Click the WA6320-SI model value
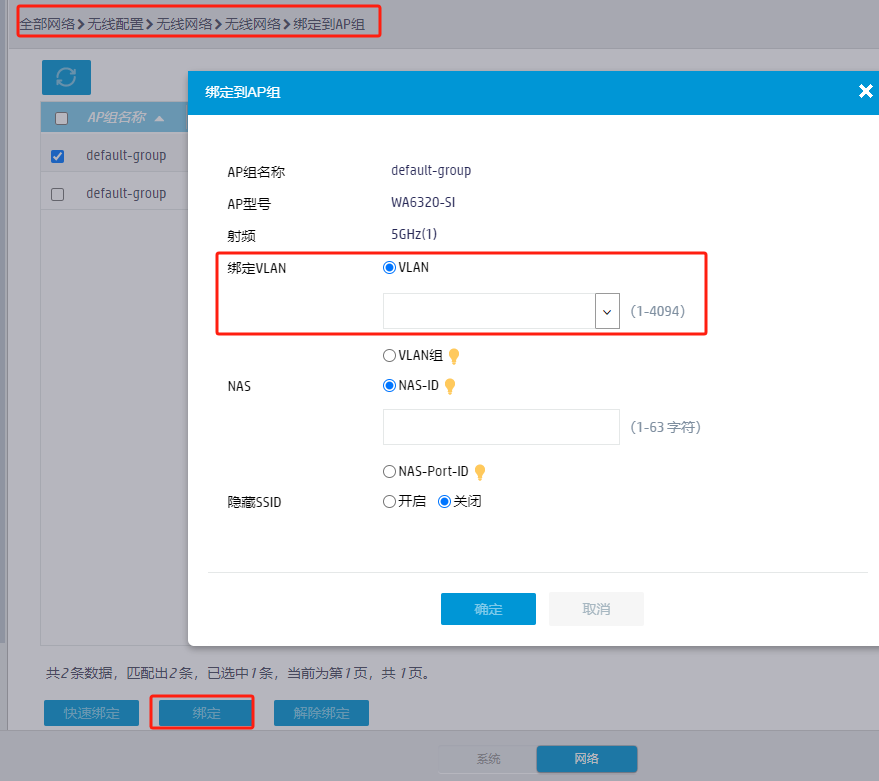 423,202
